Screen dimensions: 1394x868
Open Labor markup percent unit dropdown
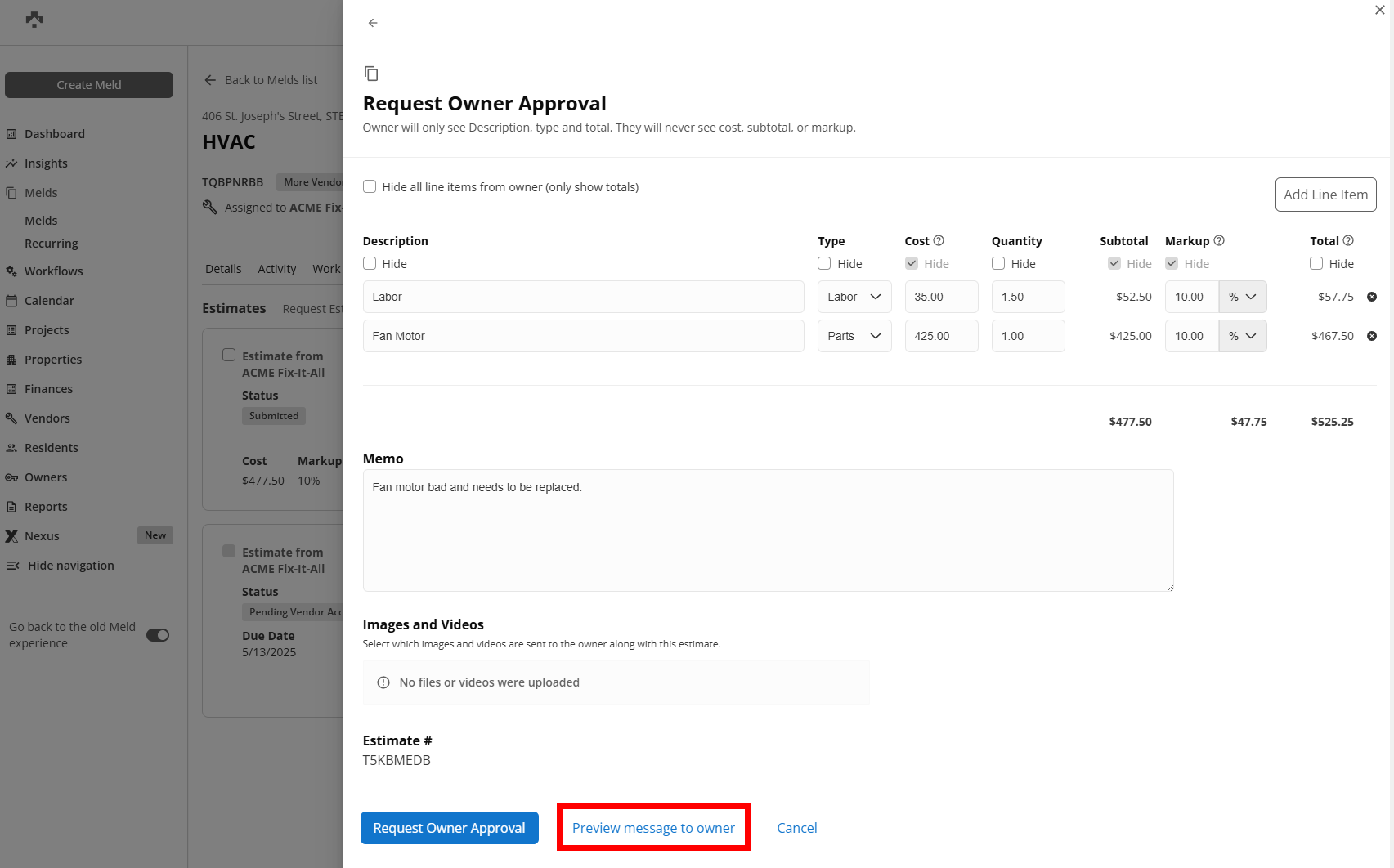pos(1242,297)
